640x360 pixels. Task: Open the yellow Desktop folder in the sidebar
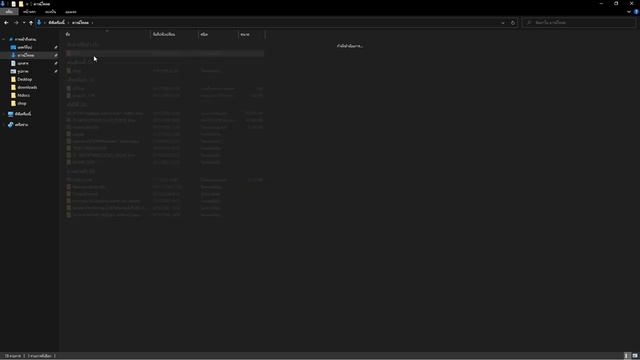pyautogui.click(x=24, y=79)
